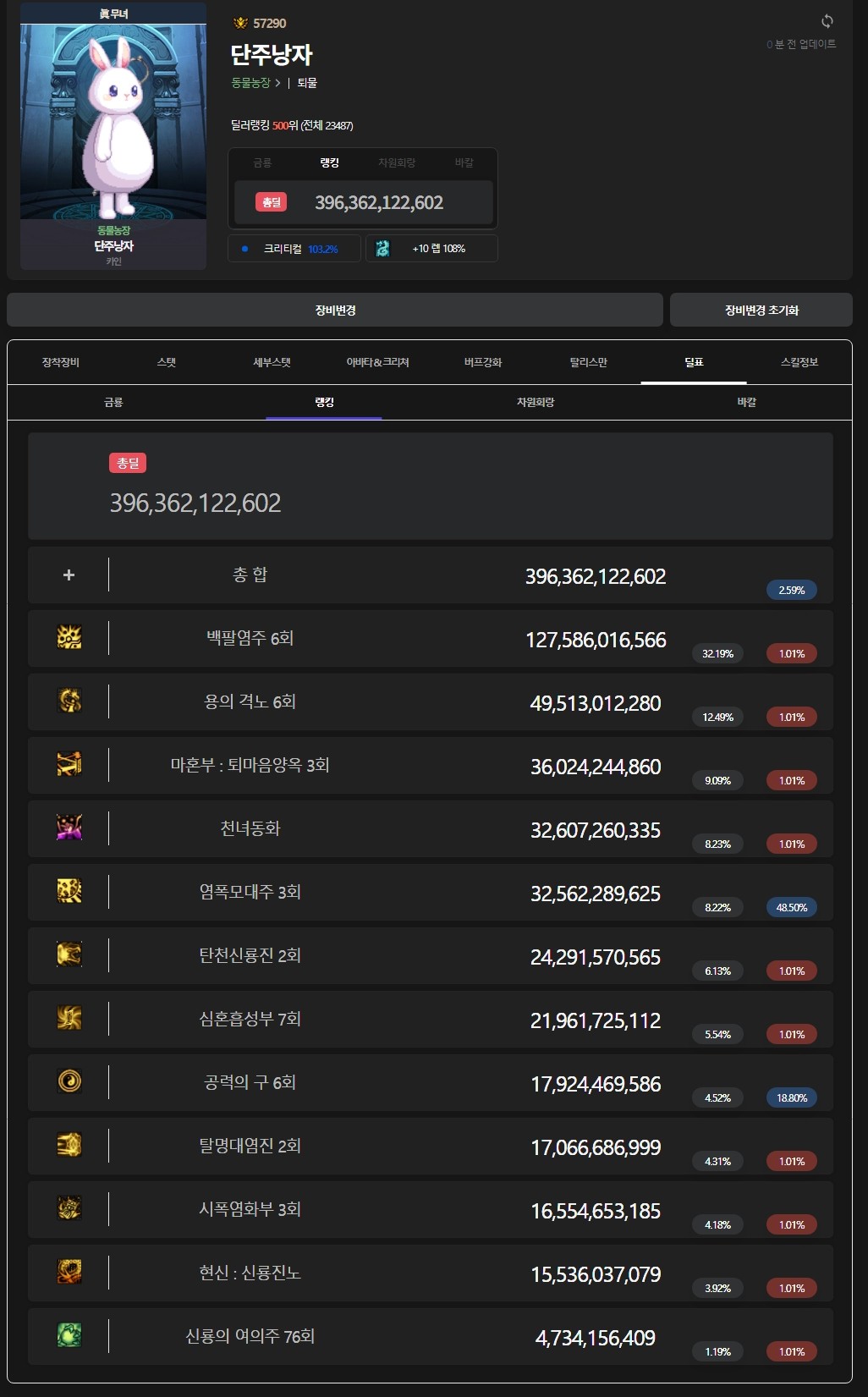
Task: Click the 공력의 구 skill icon
Action: click(x=69, y=1081)
